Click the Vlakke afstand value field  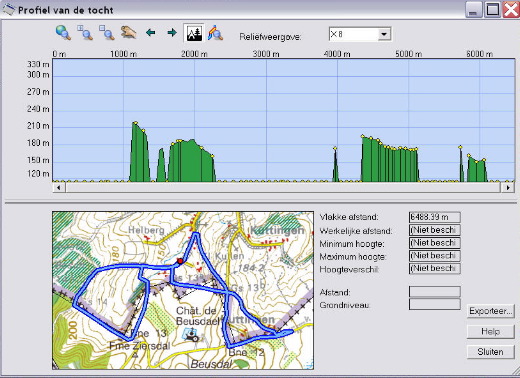coord(435,217)
